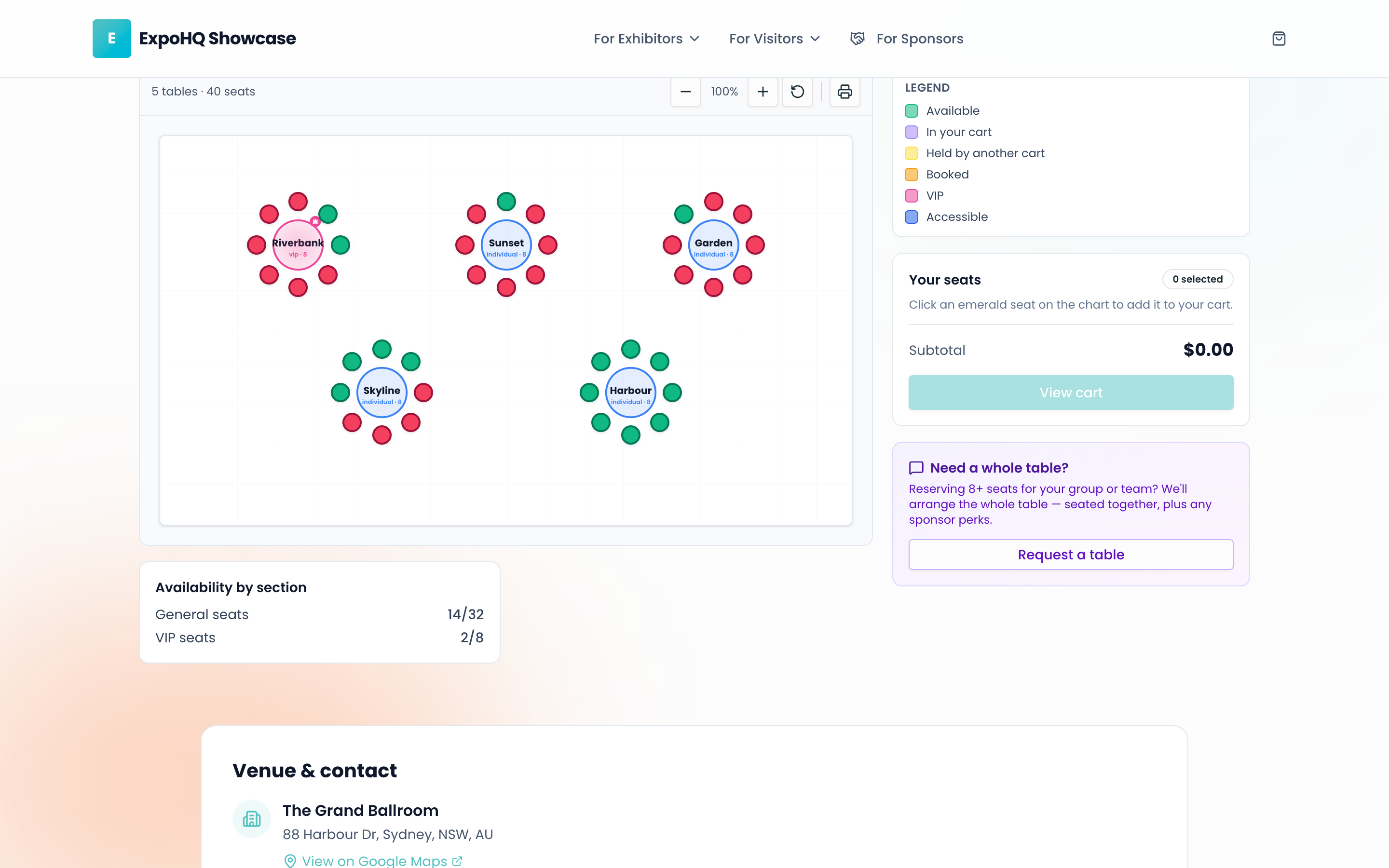Click the blue Accessible legend swatch

912,217
